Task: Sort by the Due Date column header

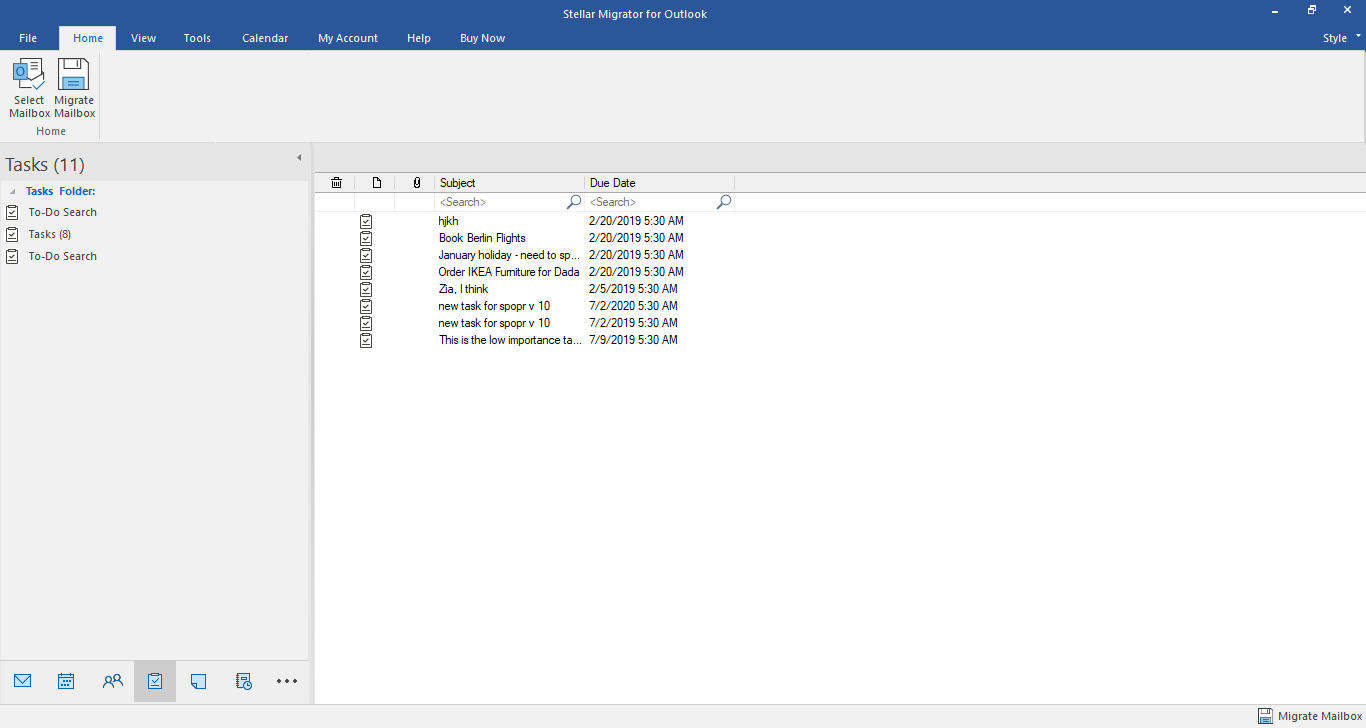Action: 660,183
